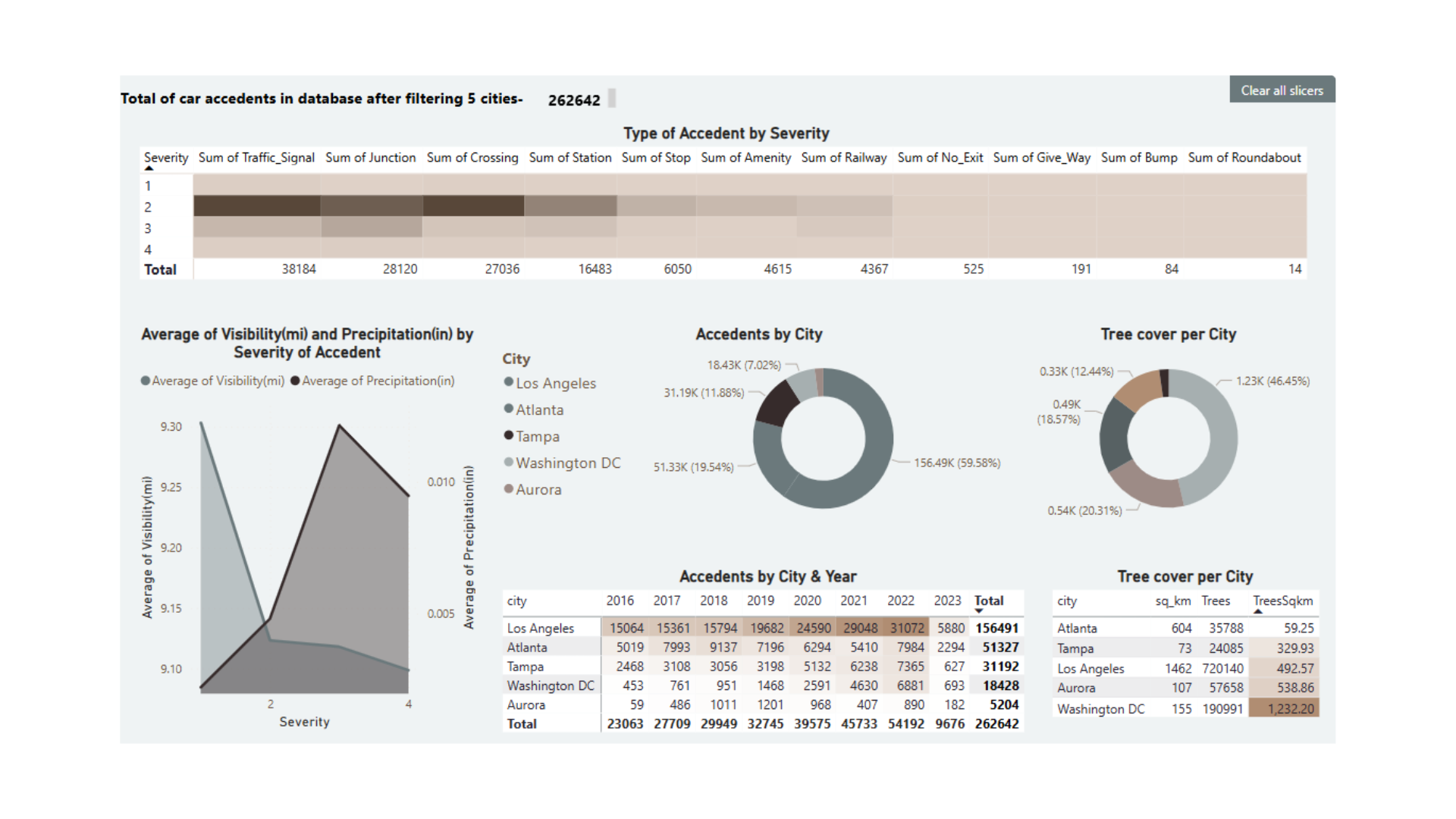This screenshot has height=819, width=1456.
Task: Sort Accedents table by 2023 column
Action: [947, 601]
